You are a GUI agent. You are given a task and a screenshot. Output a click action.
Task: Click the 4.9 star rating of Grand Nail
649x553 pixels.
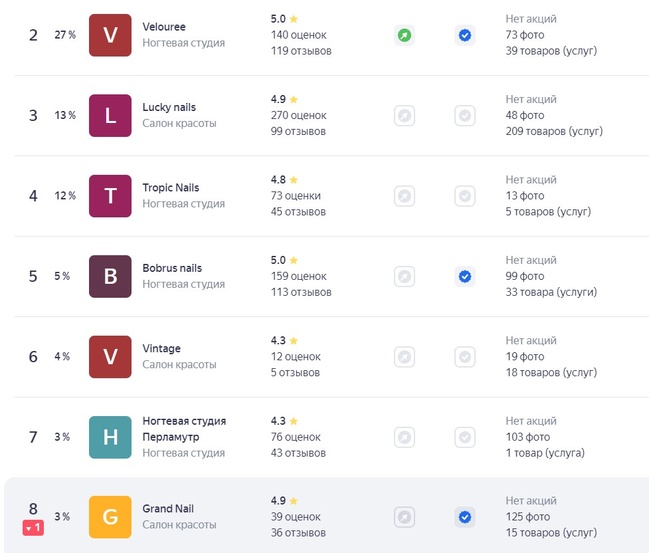point(284,500)
